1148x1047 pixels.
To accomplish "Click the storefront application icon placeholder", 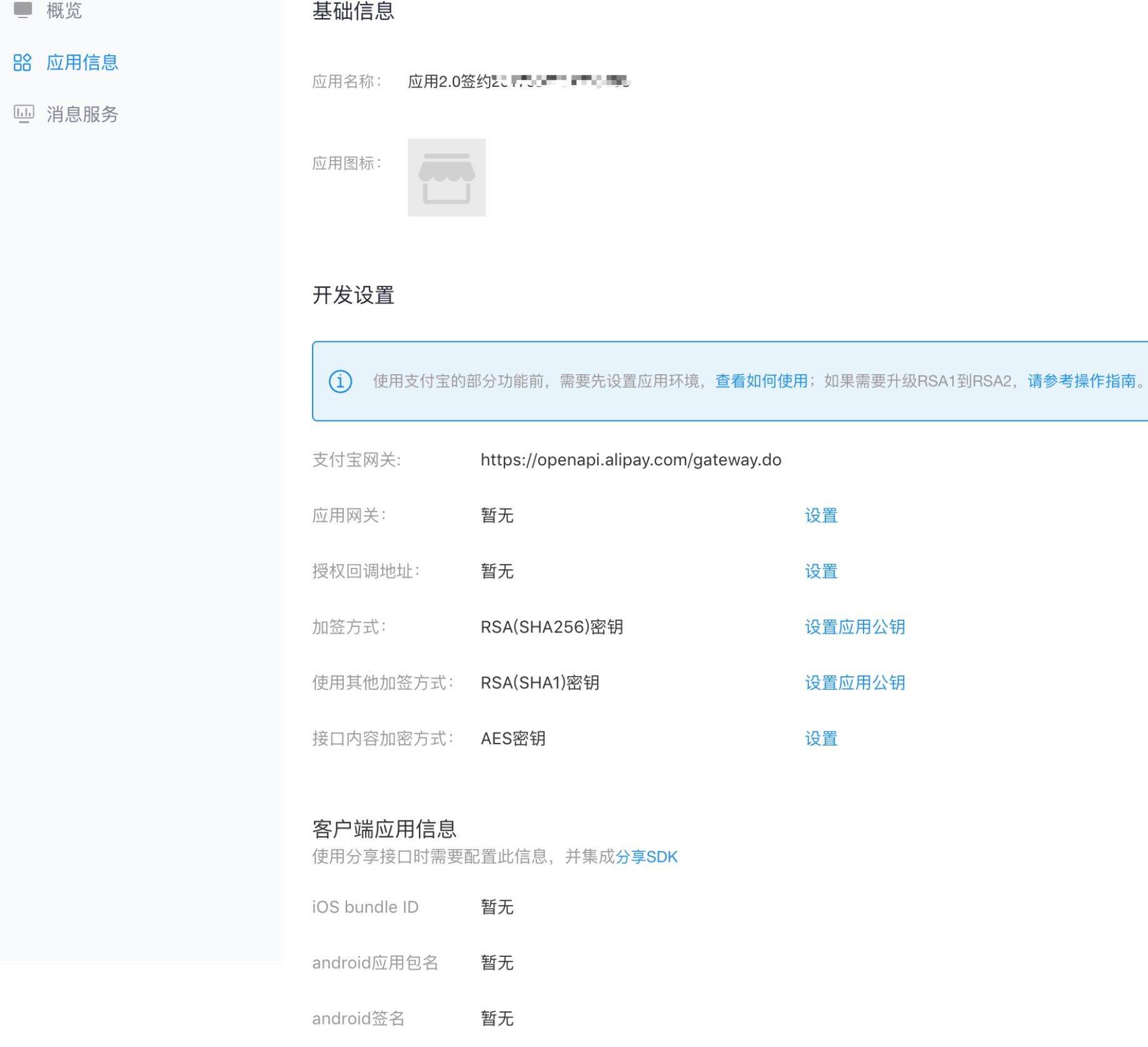I will tap(446, 178).
